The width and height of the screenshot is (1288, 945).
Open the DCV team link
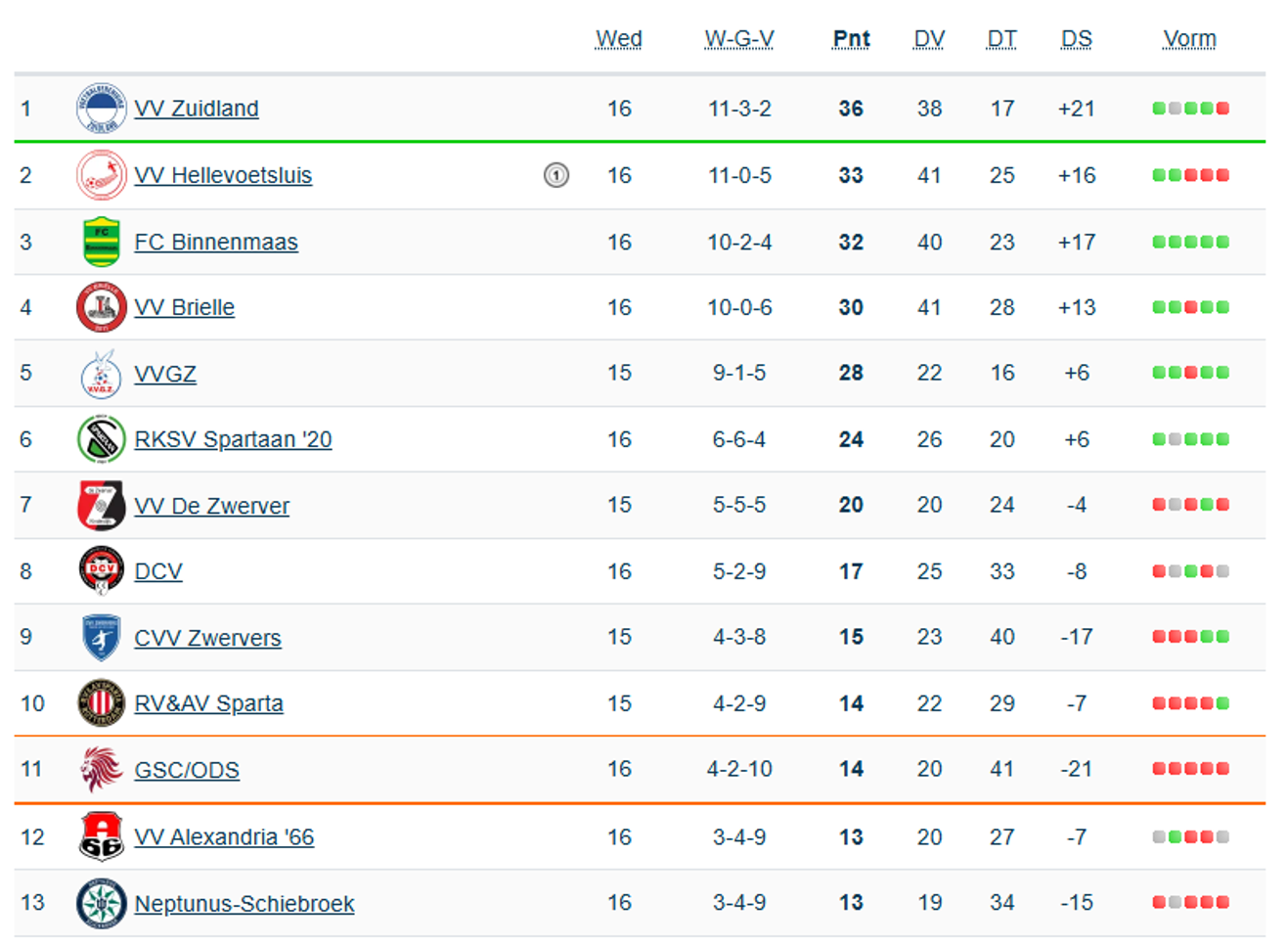point(158,571)
